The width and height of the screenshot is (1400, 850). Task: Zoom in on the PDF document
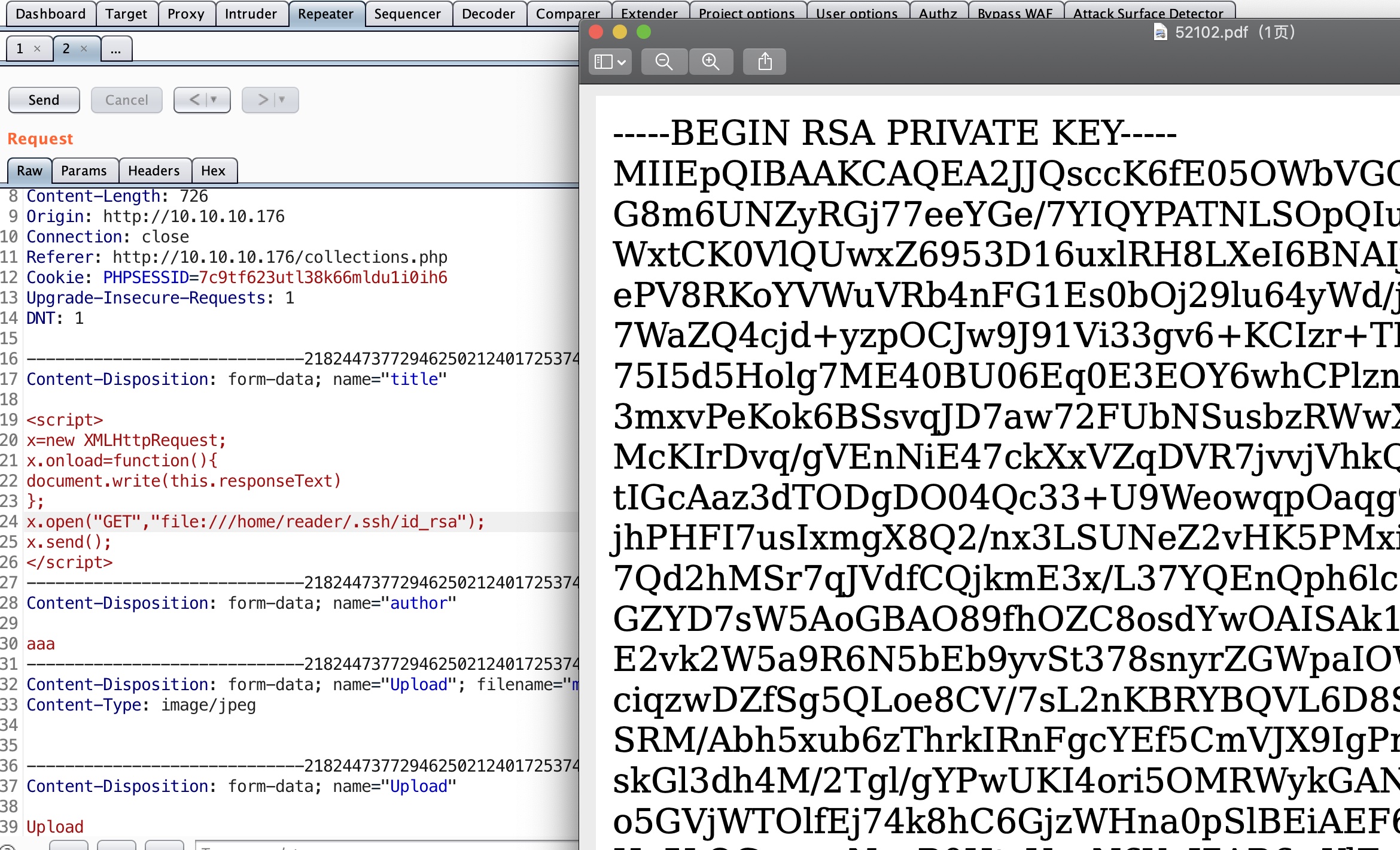pyautogui.click(x=711, y=62)
